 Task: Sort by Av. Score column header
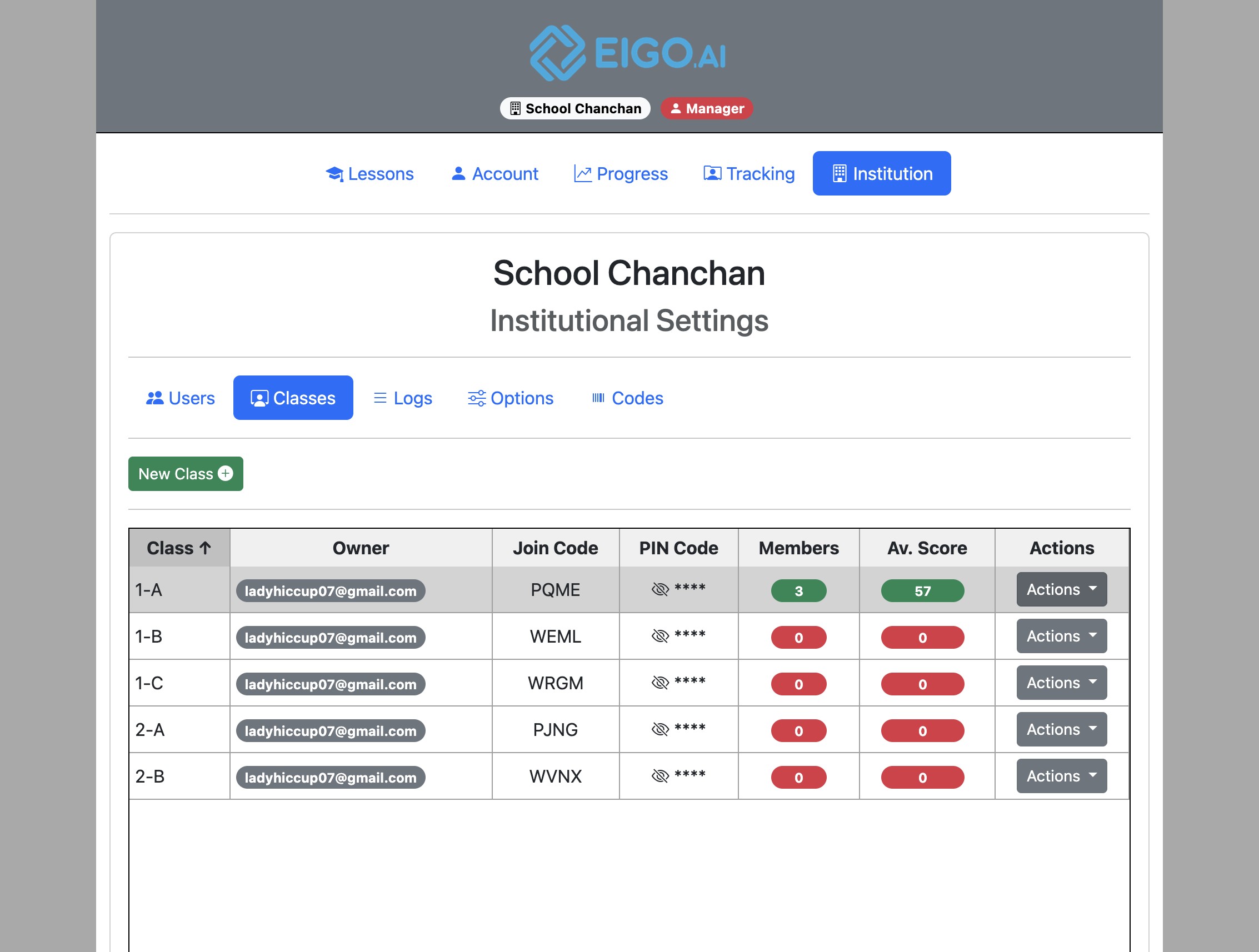tap(927, 548)
